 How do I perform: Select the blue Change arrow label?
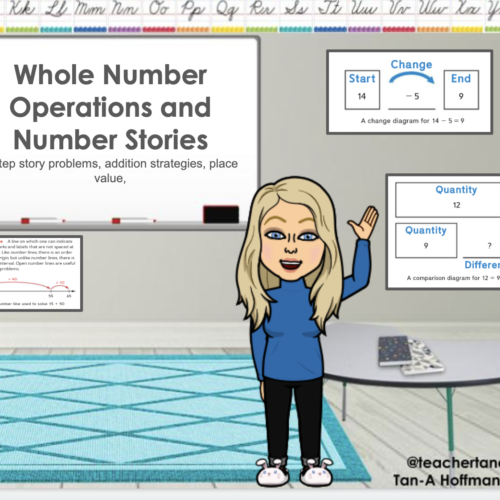click(411, 64)
